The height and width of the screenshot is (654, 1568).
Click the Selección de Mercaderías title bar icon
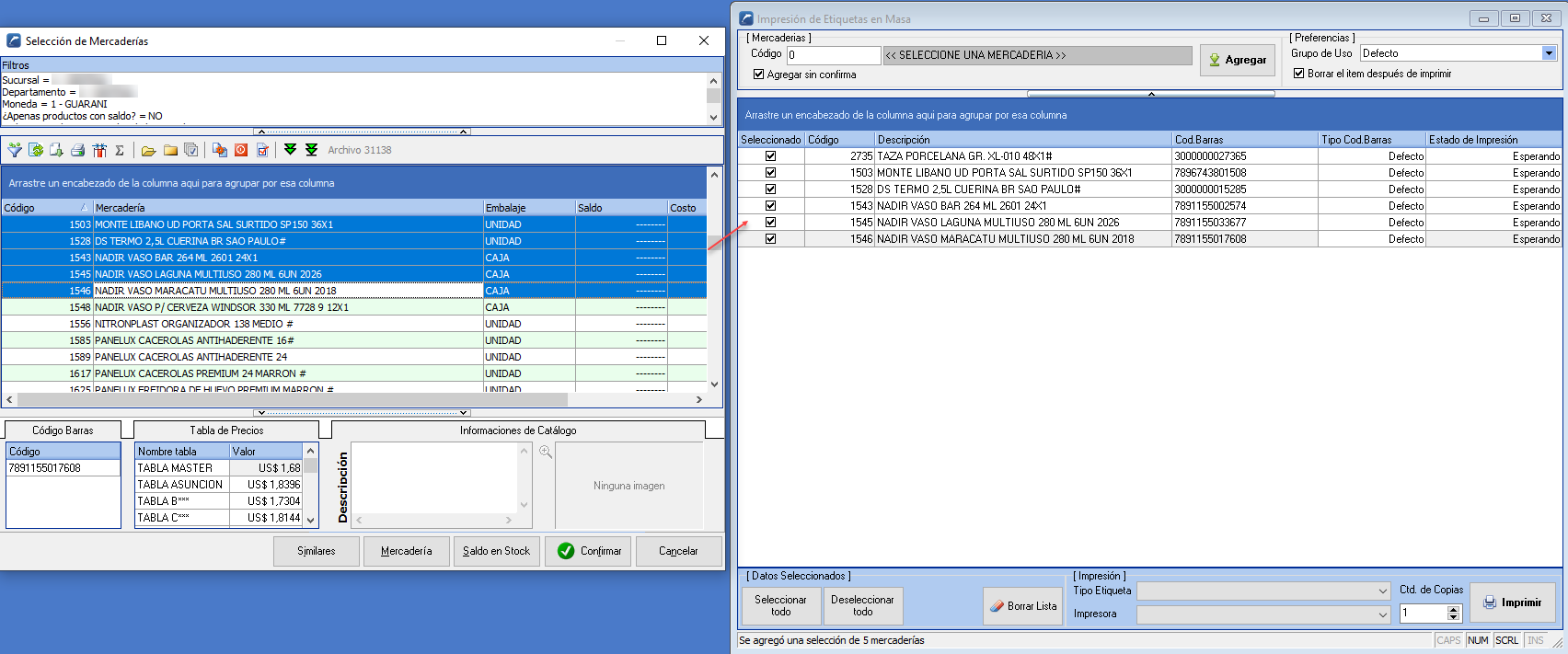tap(14, 40)
